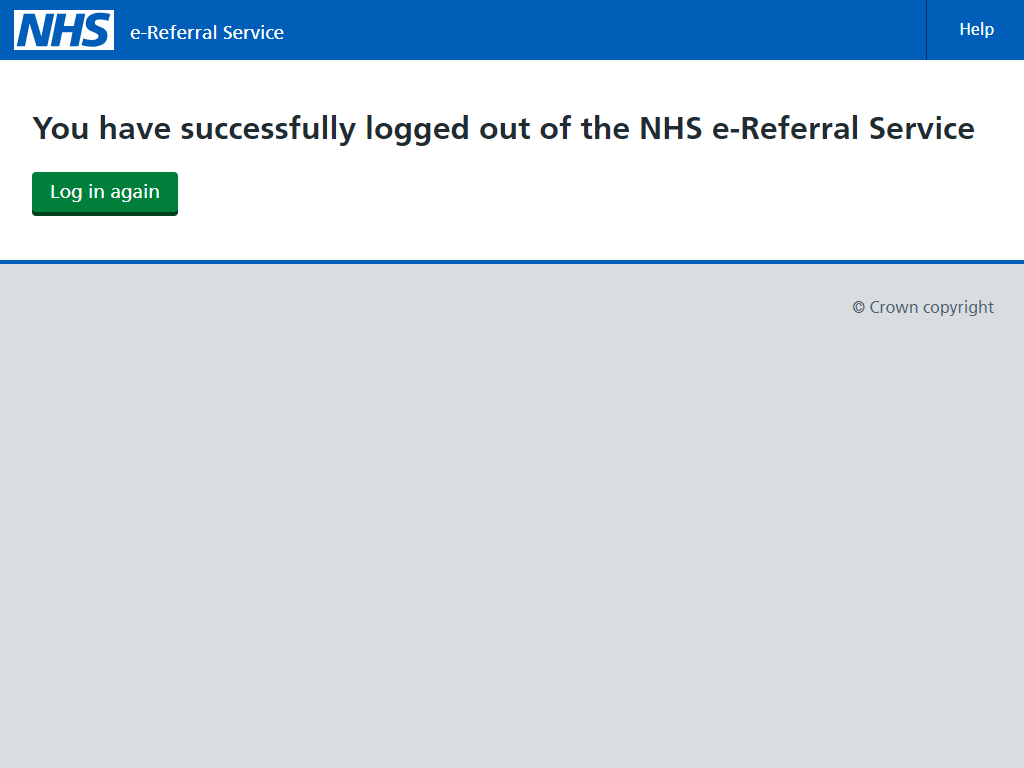1024x768 pixels.
Task: Click the word "successfully" in the heading
Action: click(268, 128)
